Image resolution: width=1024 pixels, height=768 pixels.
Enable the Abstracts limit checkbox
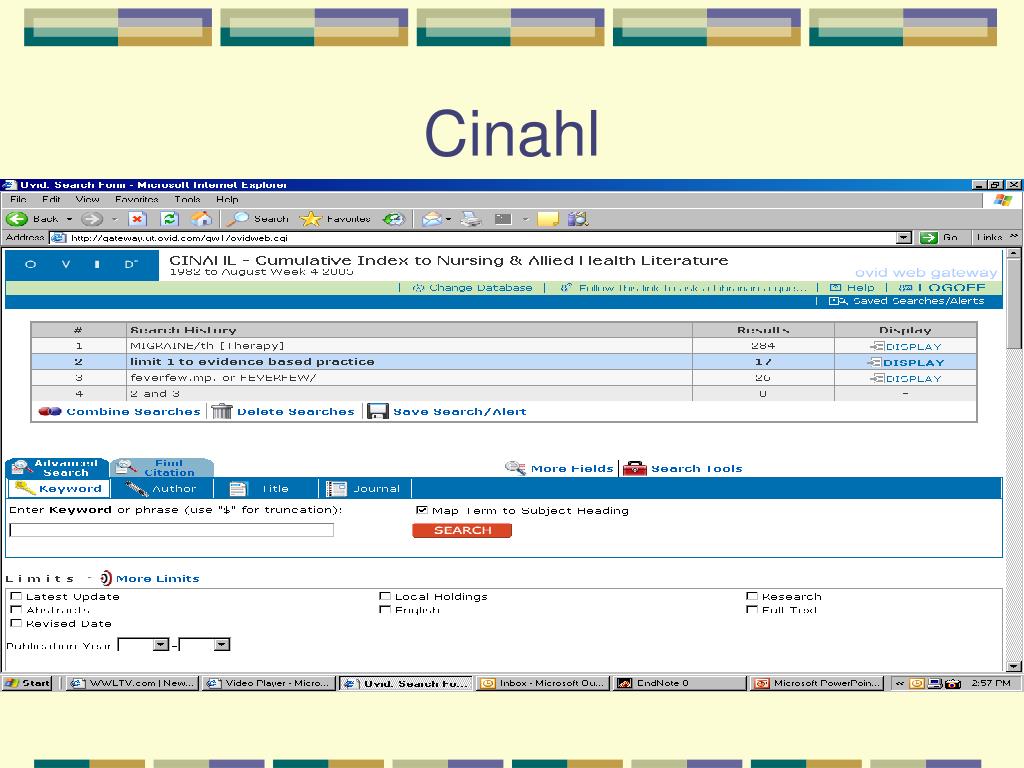click(16, 609)
